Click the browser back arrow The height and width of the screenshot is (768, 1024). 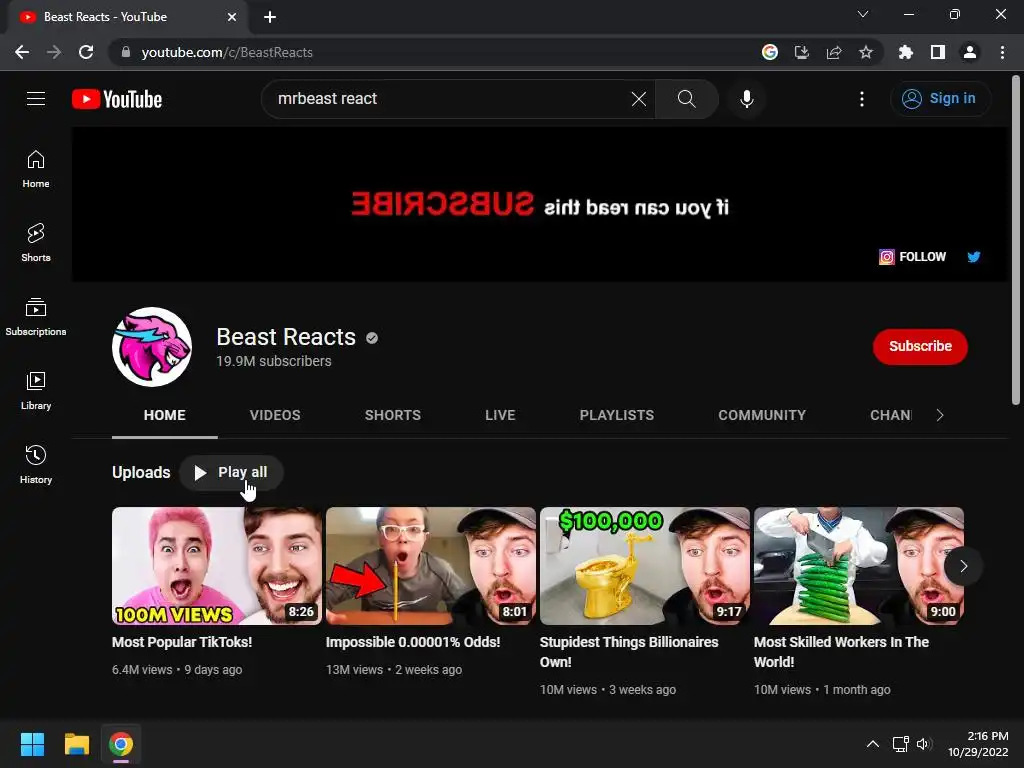[22, 52]
